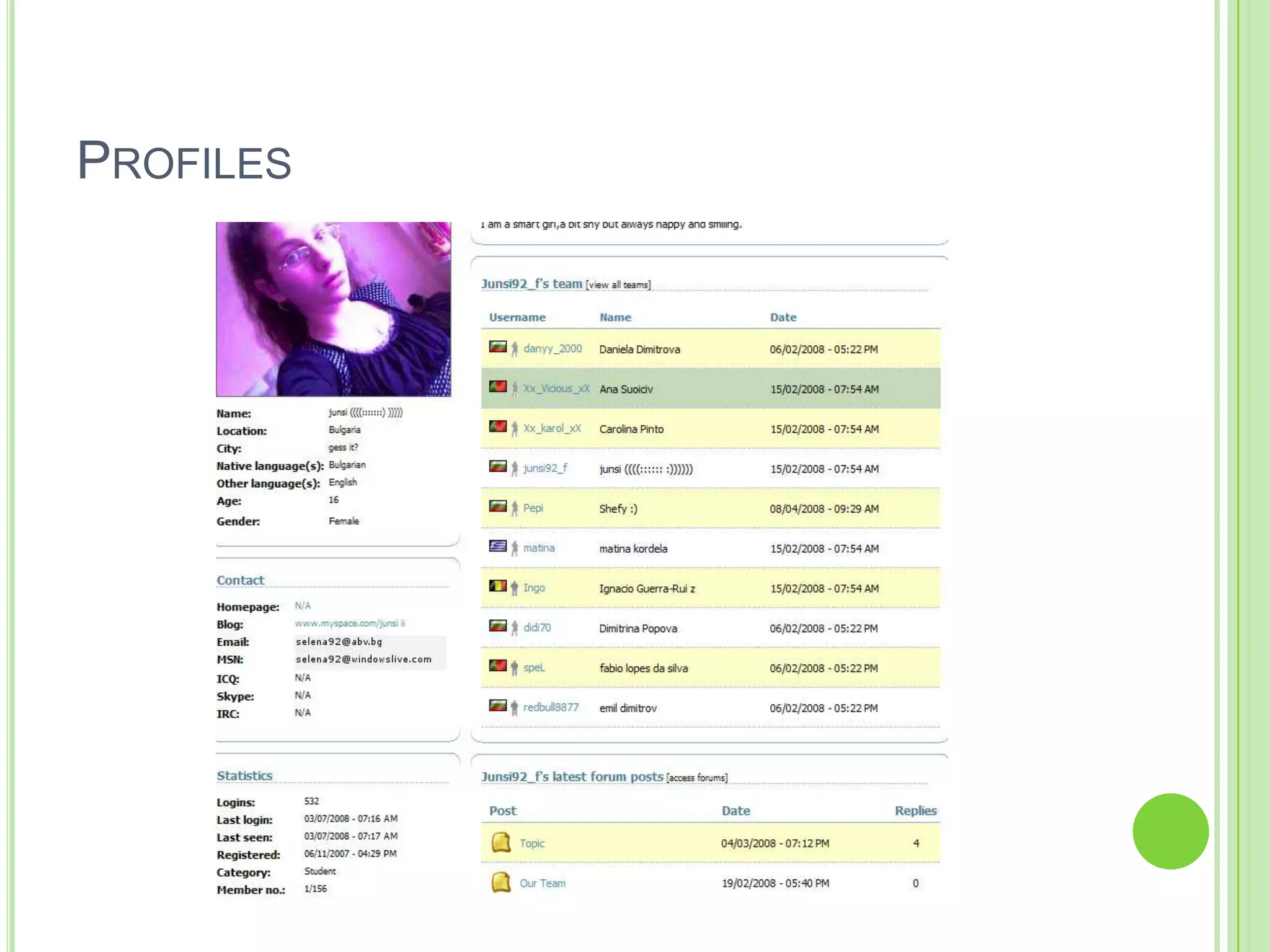Click the person icon beside Pepi
The height and width of the screenshot is (952, 1270).
tap(514, 509)
